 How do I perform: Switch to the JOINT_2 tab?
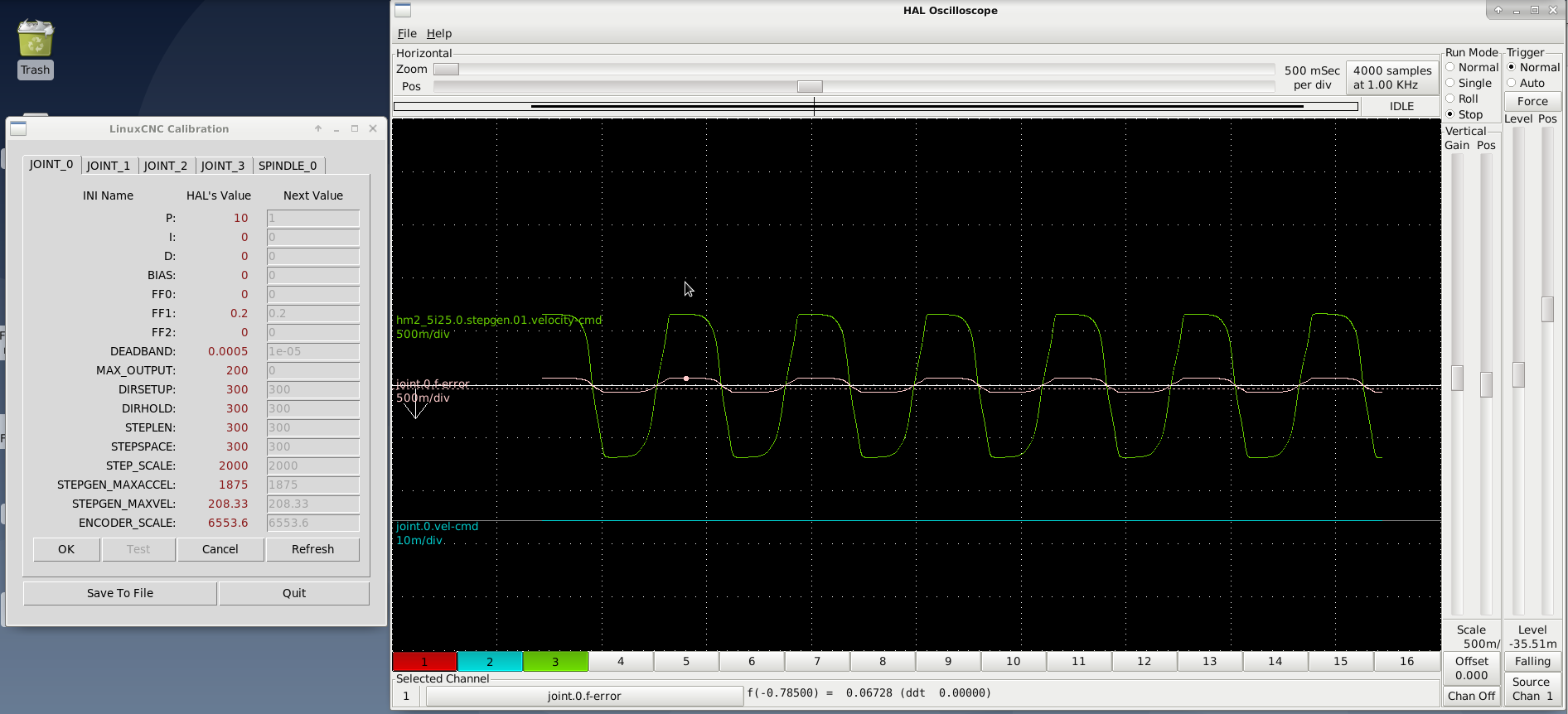tap(166, 166)
